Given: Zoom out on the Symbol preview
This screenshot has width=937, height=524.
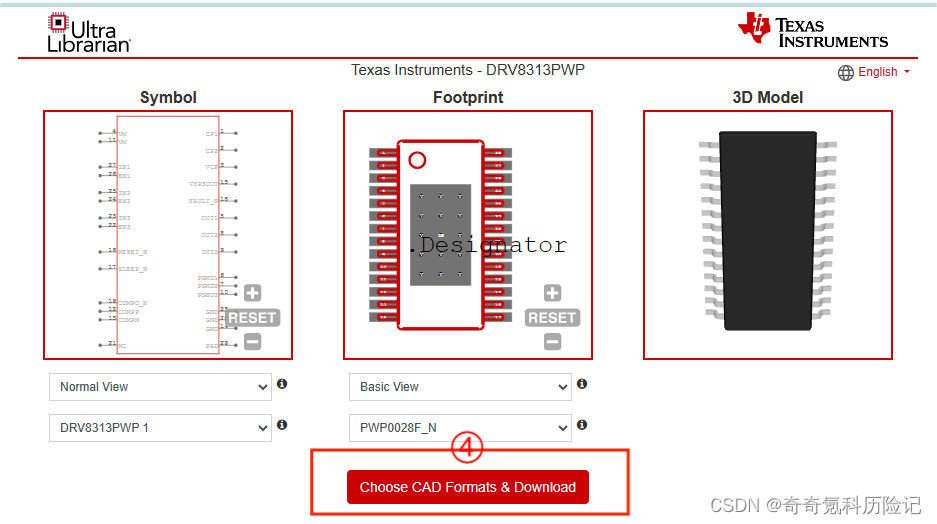Looking at the screenshot, I should click(253, 342).
